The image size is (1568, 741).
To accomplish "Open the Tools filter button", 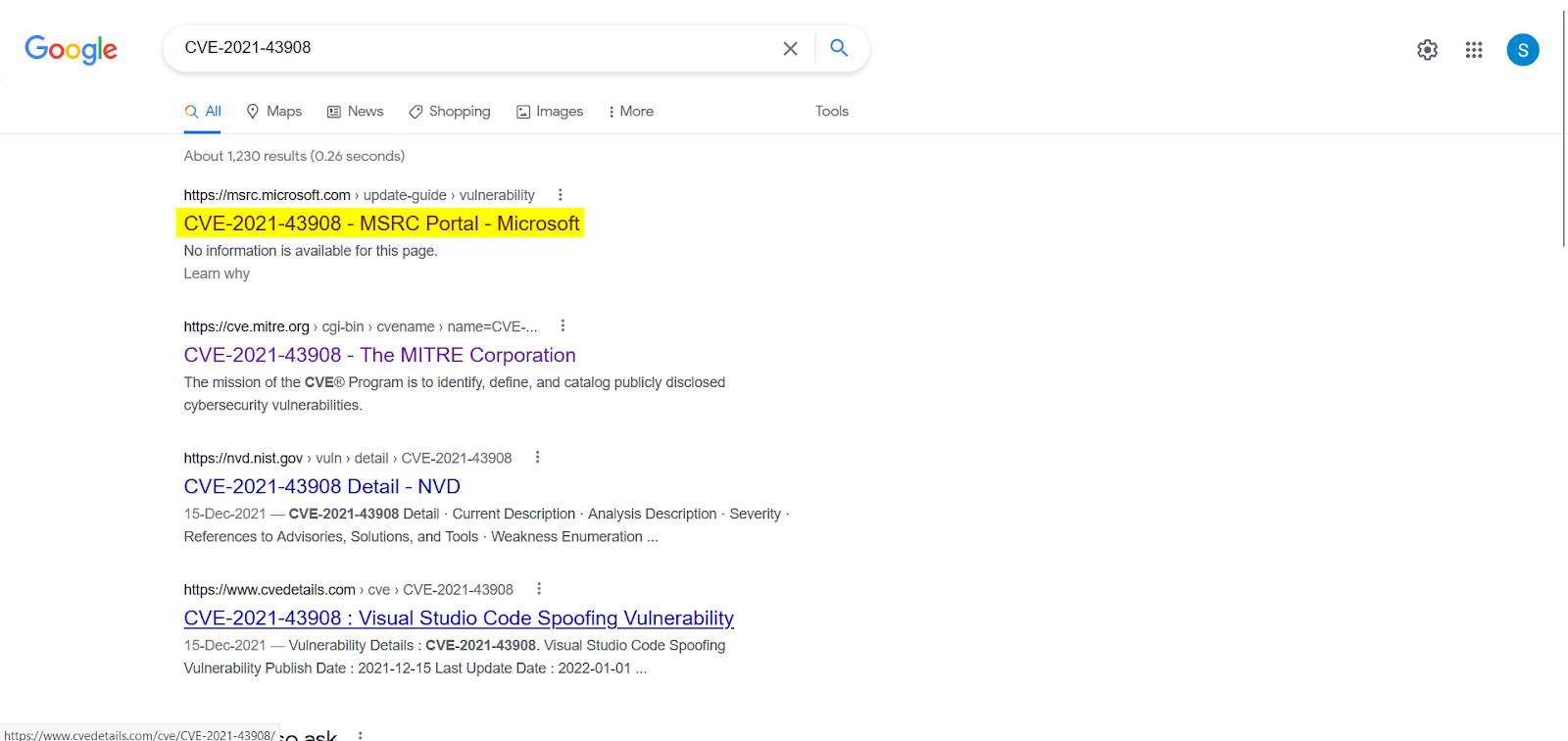I will 832,112.
